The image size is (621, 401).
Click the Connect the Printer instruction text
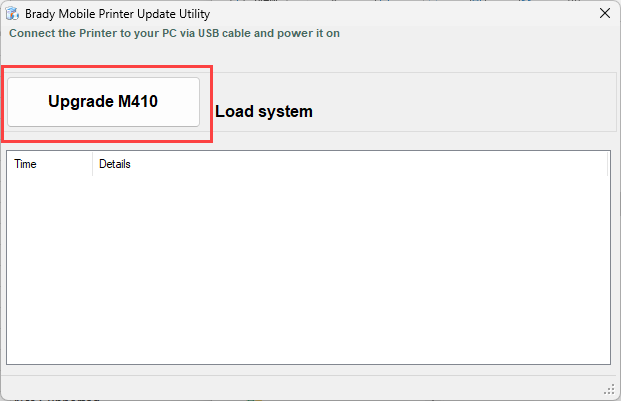(x=174, y=33)
